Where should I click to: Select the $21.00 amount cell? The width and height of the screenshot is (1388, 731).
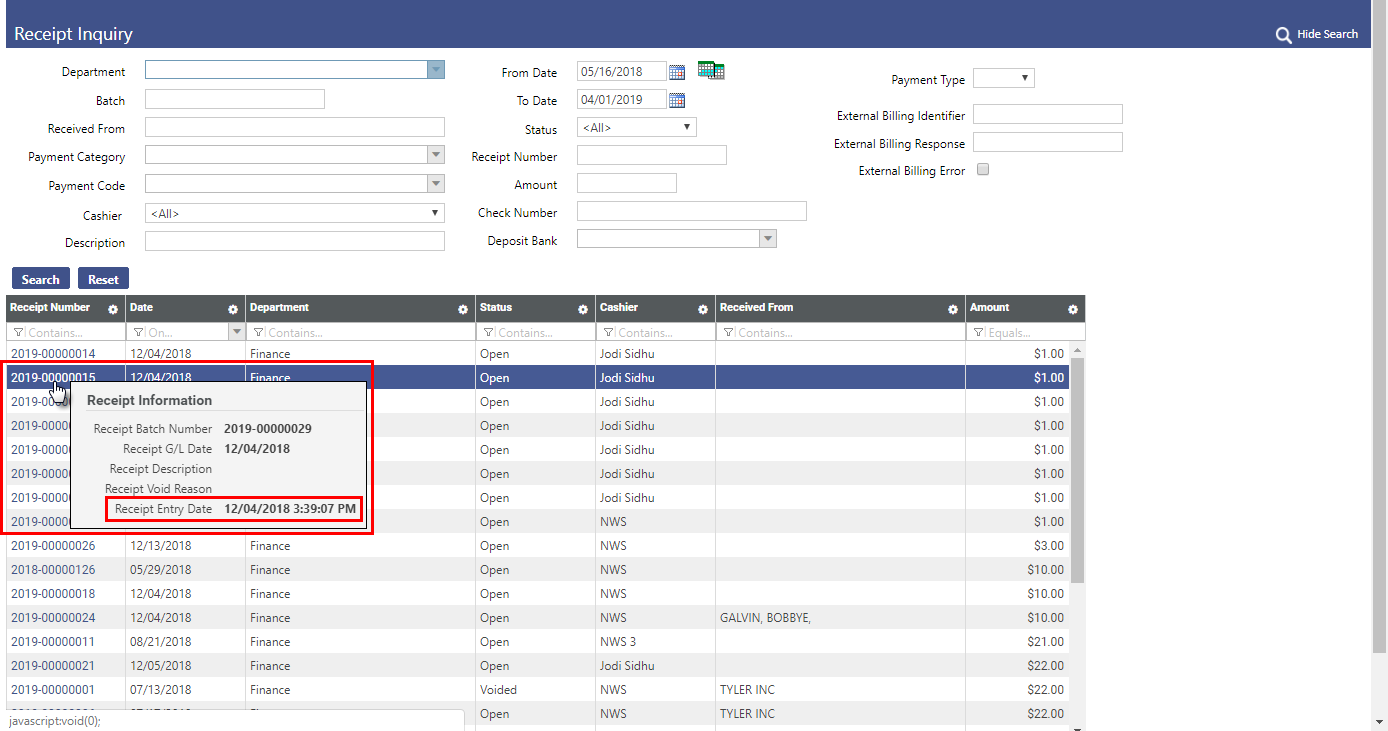[1017, 642]
